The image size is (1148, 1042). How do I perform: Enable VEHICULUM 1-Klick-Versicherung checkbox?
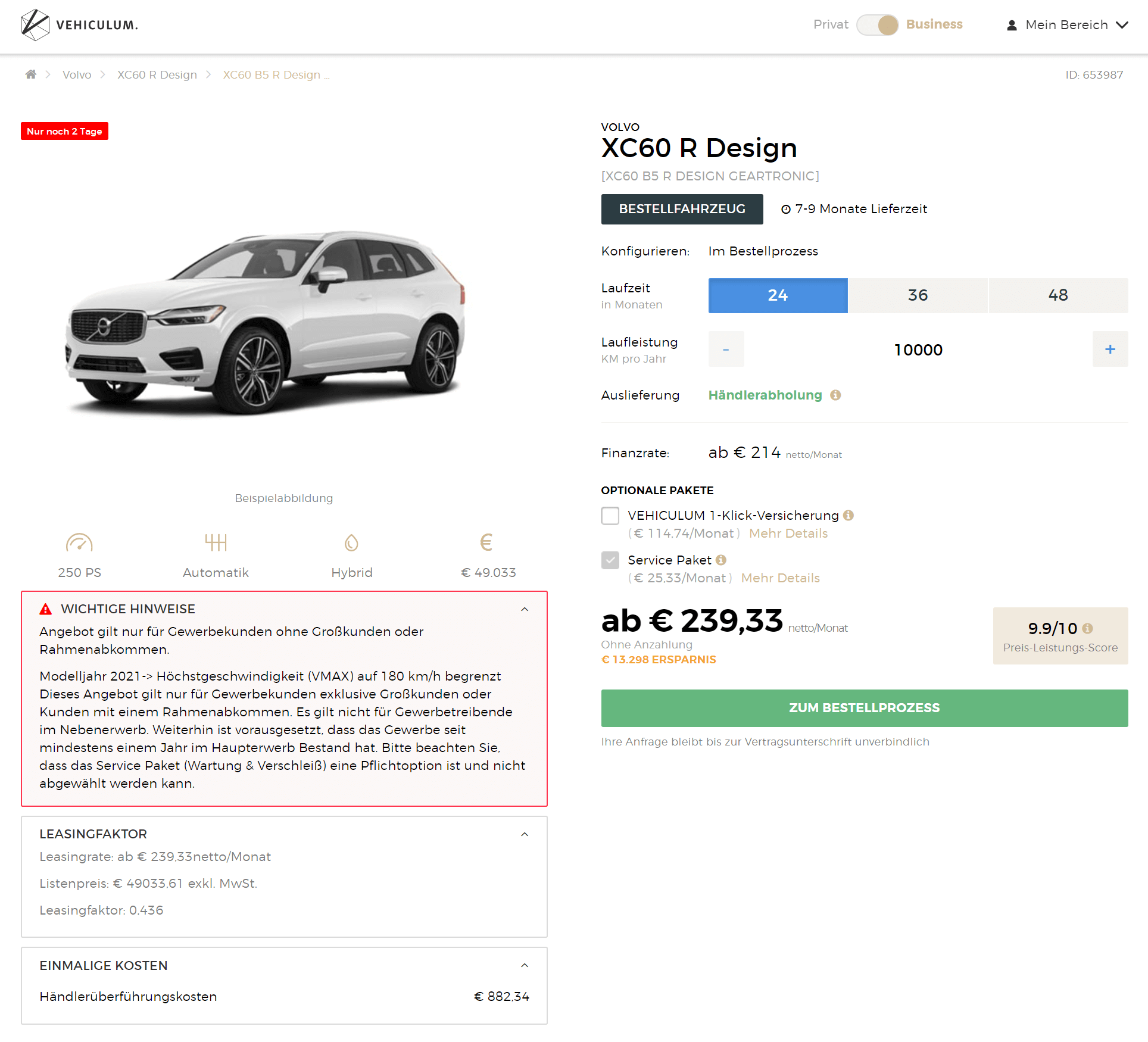coord(610,515)
